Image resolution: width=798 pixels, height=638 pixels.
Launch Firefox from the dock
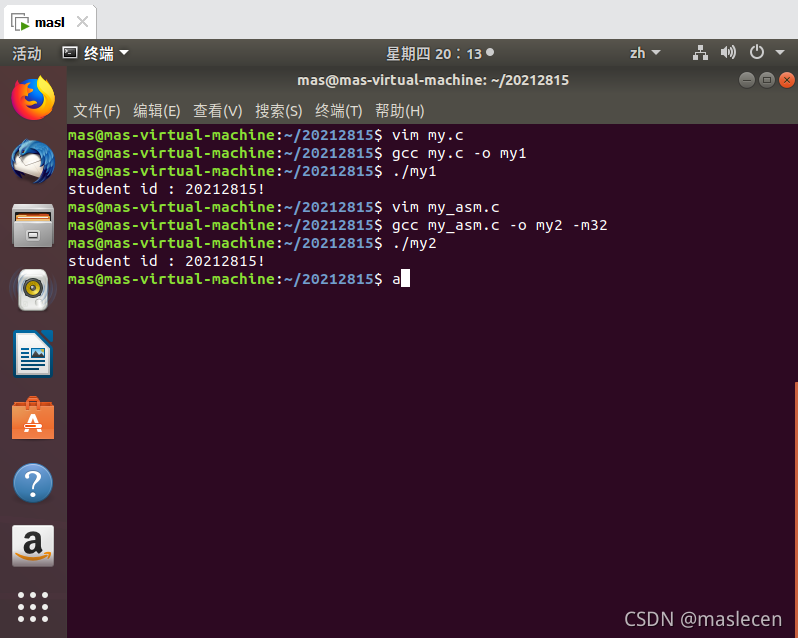33,98
